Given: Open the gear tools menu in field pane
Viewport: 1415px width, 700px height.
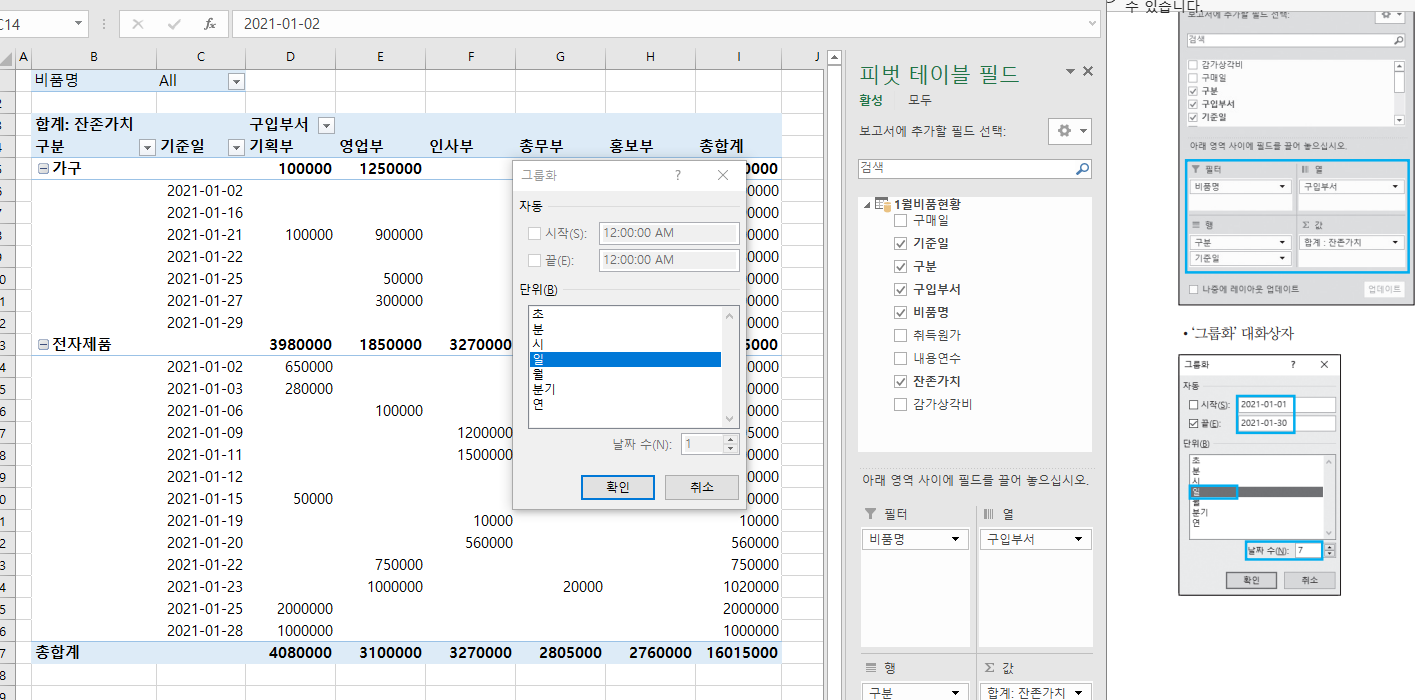Looking at the screenshot, I should [x=1069, y=131].
